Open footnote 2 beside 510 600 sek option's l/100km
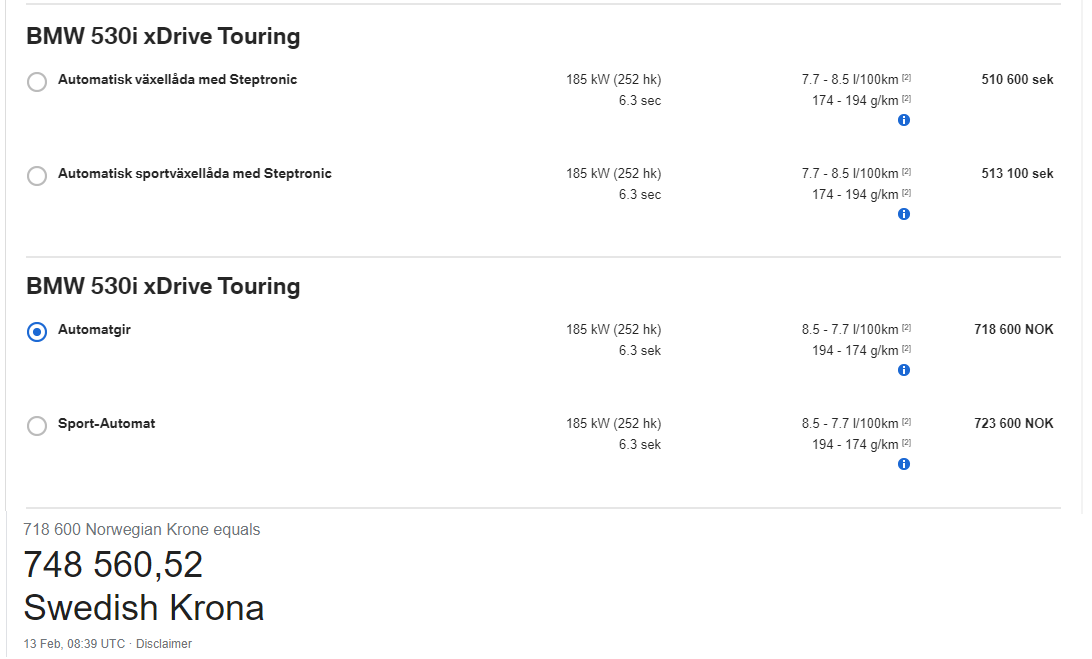Screen dimensions: 1092x659 tap(906, 78)
